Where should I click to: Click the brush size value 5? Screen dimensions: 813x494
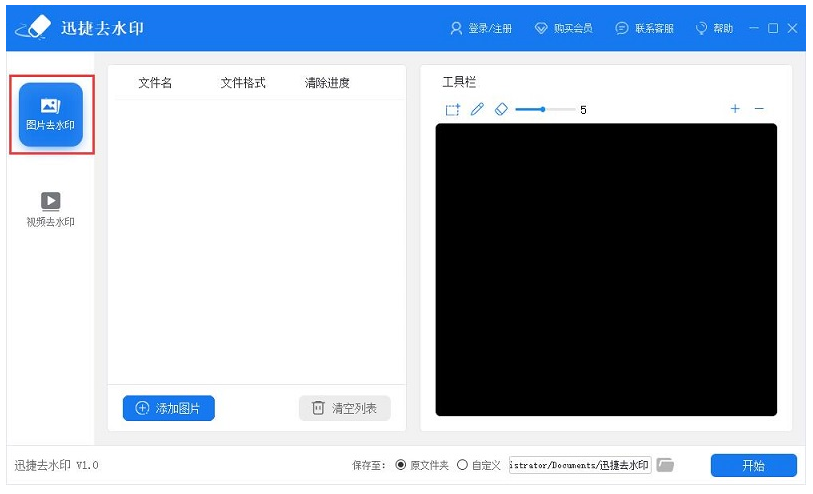pyautogui.click(x=583, y=110)
